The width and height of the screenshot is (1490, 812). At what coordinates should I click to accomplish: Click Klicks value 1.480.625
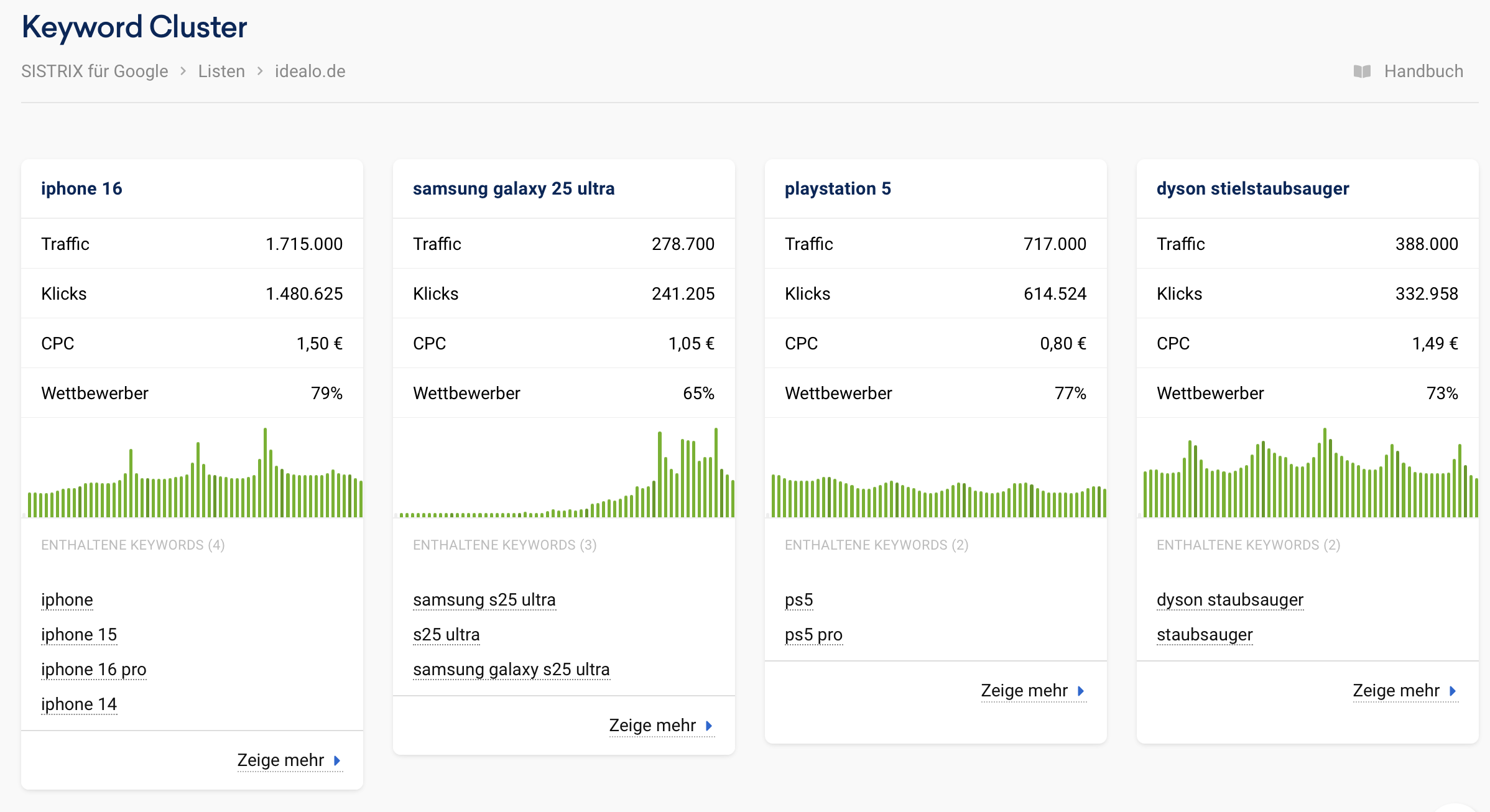[x=304, y=293]
